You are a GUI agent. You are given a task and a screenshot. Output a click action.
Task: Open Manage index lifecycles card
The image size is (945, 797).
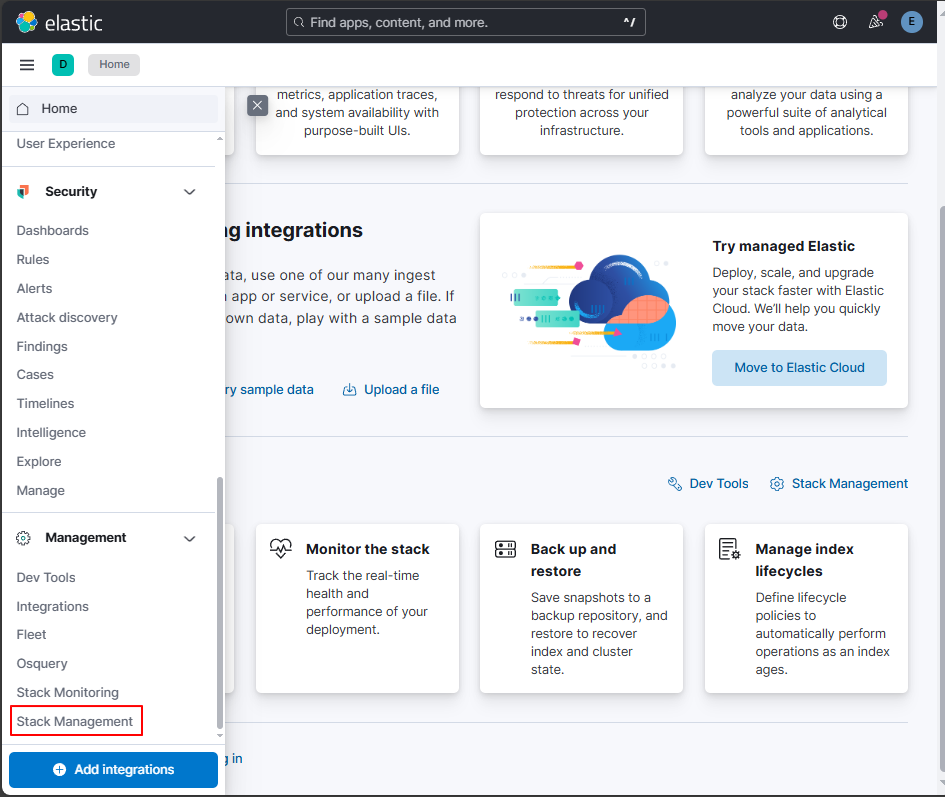pos(806,608)
